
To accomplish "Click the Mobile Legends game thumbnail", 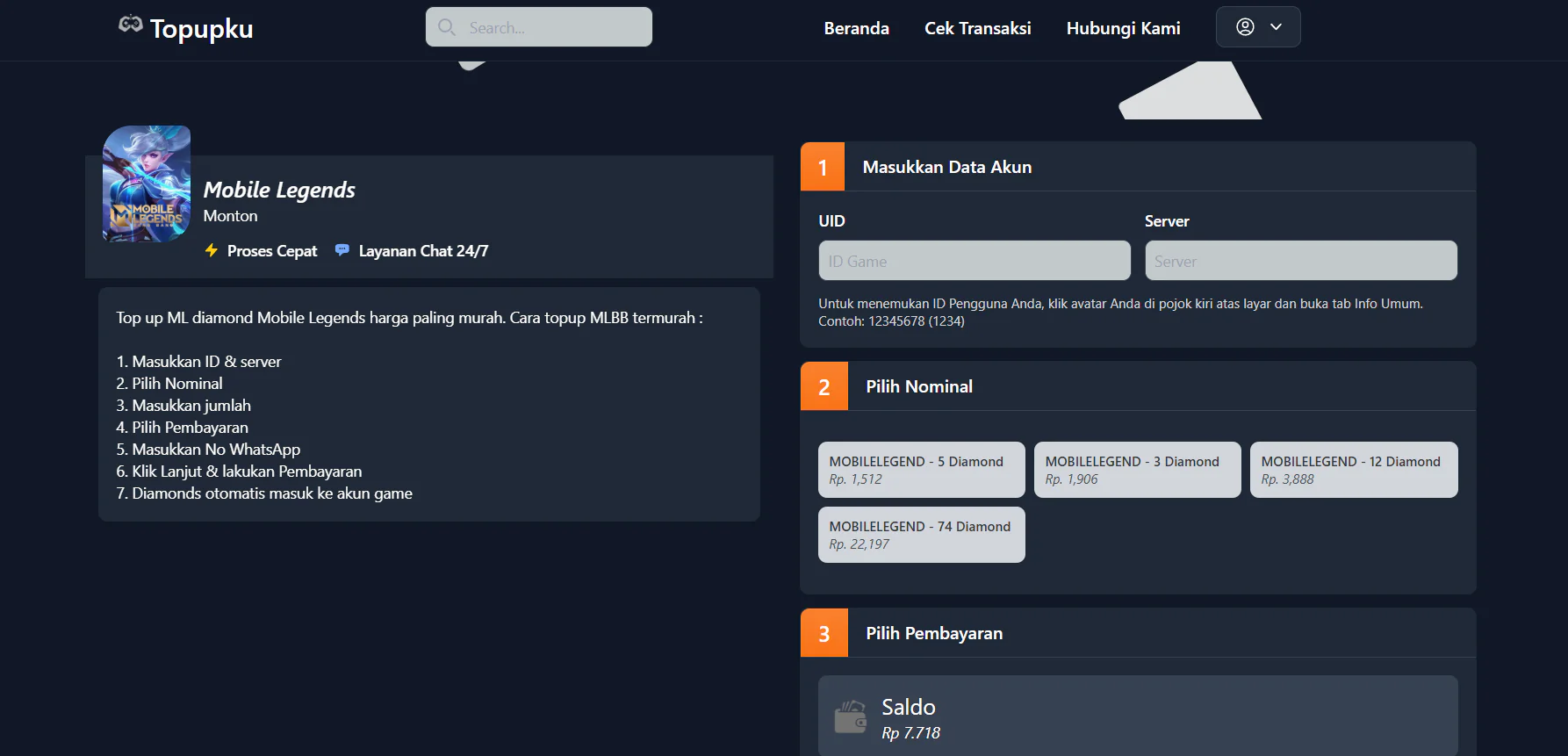I will coord(147,184).
